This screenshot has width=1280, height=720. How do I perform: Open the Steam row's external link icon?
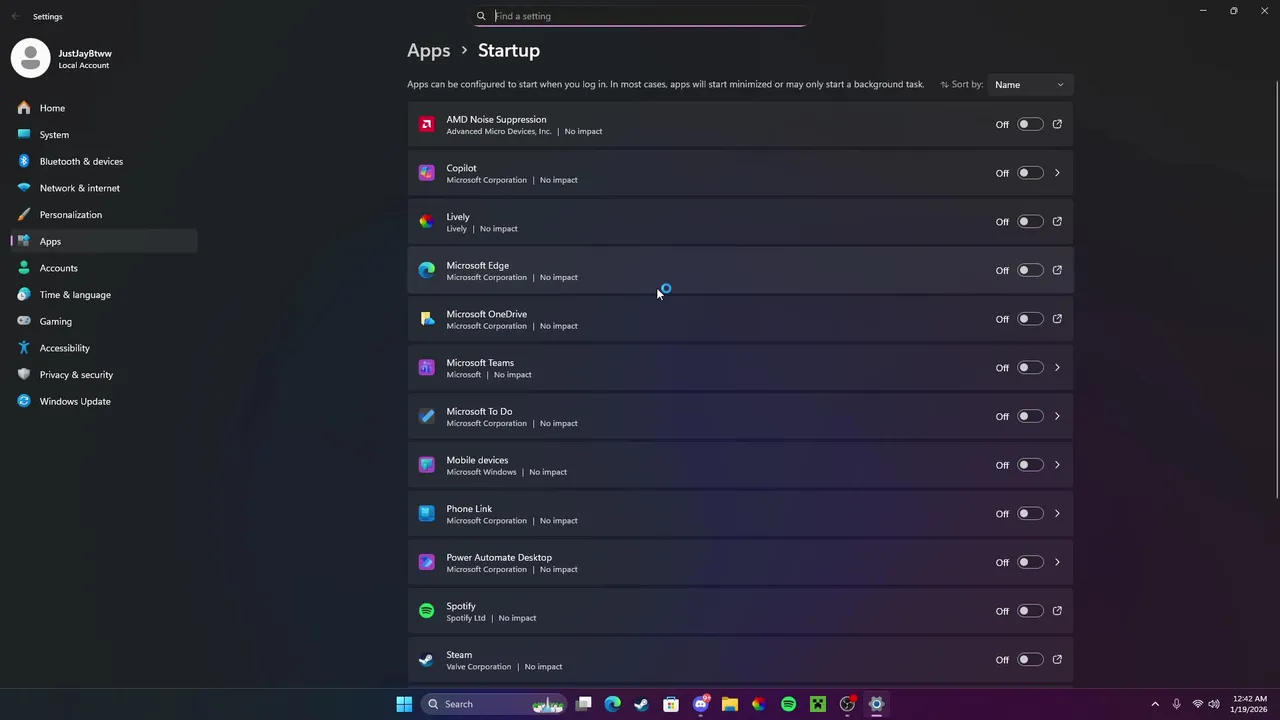[x=1057, y=659]
